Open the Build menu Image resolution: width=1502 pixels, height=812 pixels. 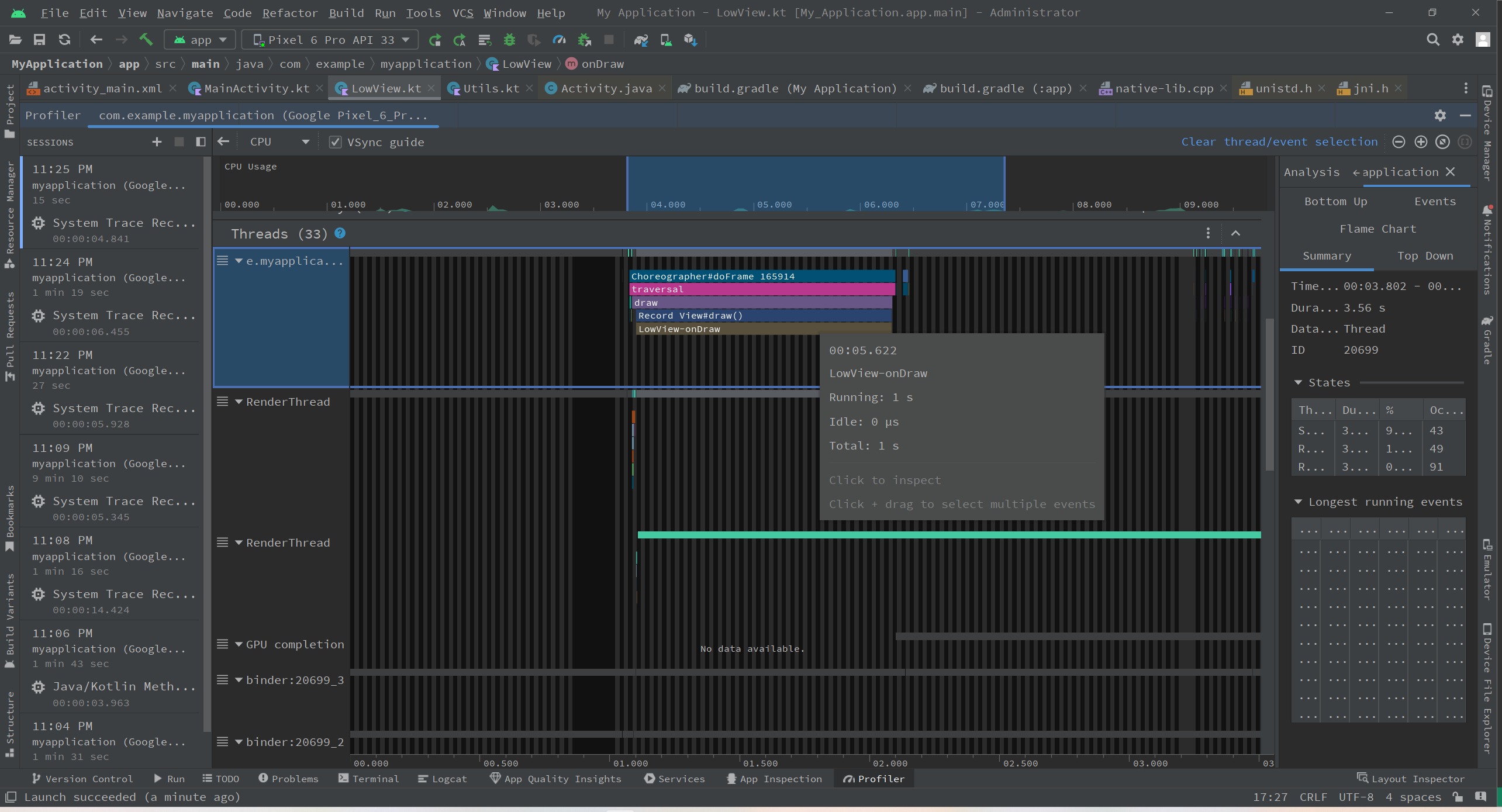[x=346, y=13]
